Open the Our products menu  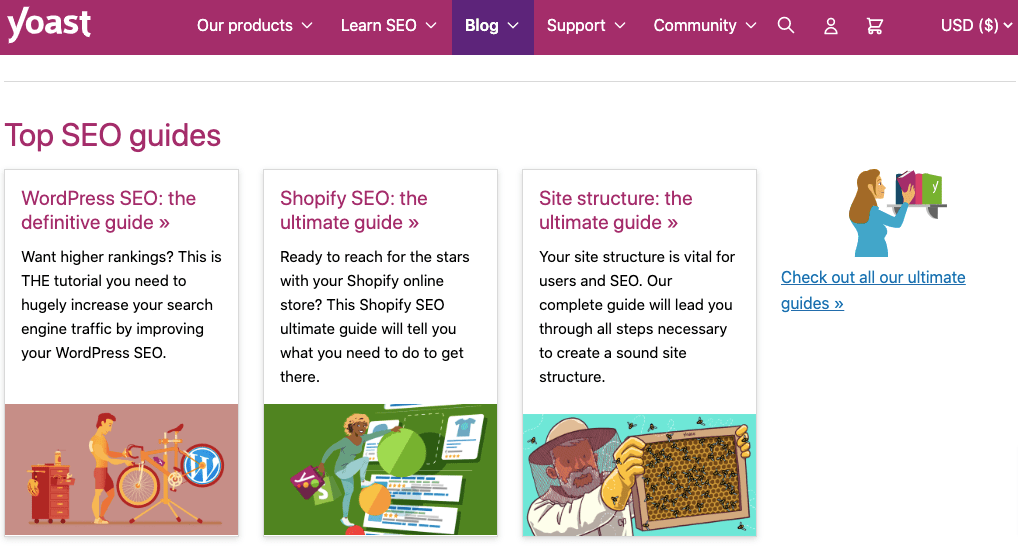(x=254, y=25)
